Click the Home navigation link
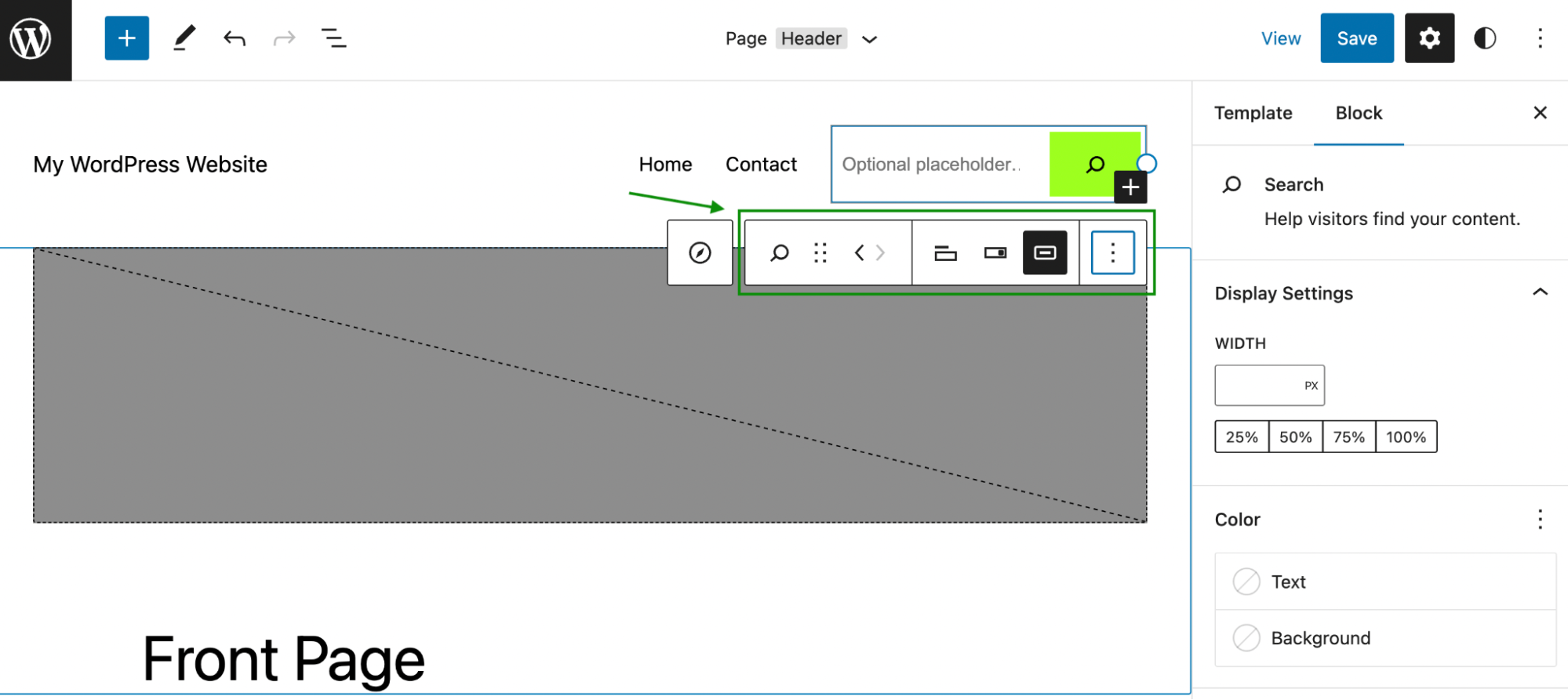1568x700 pixels. (665, 164)
